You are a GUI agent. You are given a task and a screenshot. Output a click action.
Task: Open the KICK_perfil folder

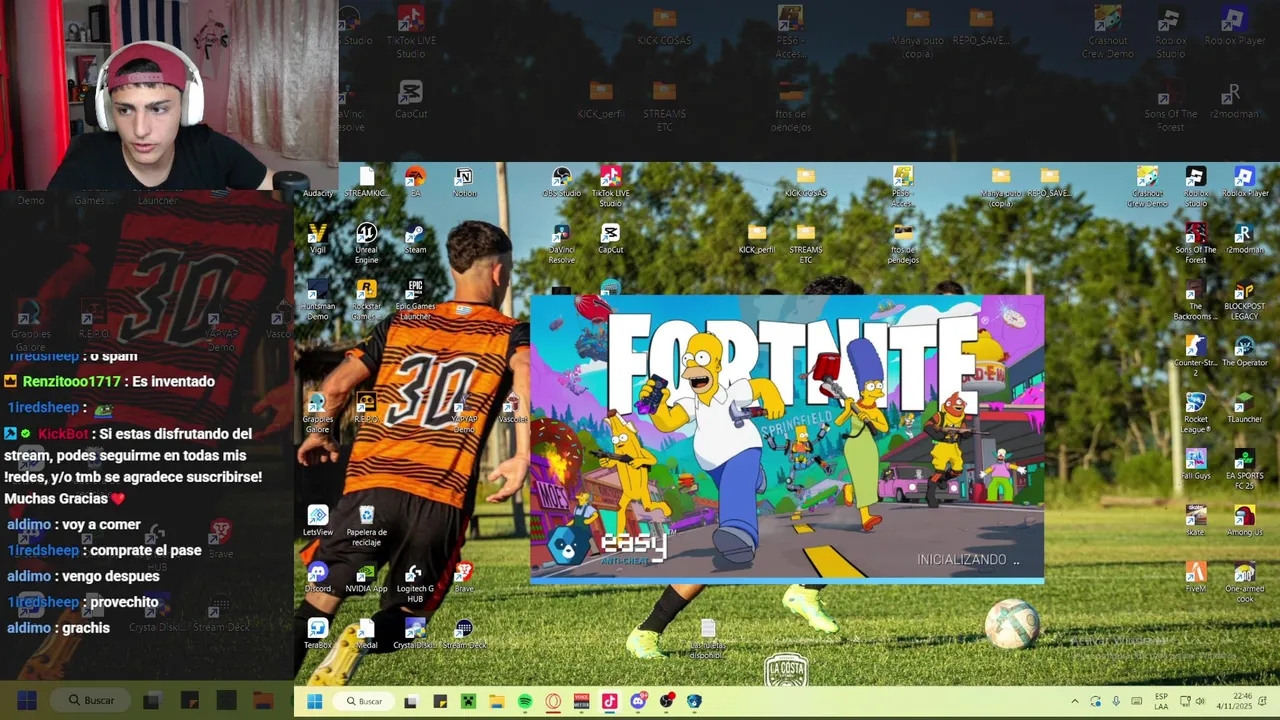[x=757, y=238]
